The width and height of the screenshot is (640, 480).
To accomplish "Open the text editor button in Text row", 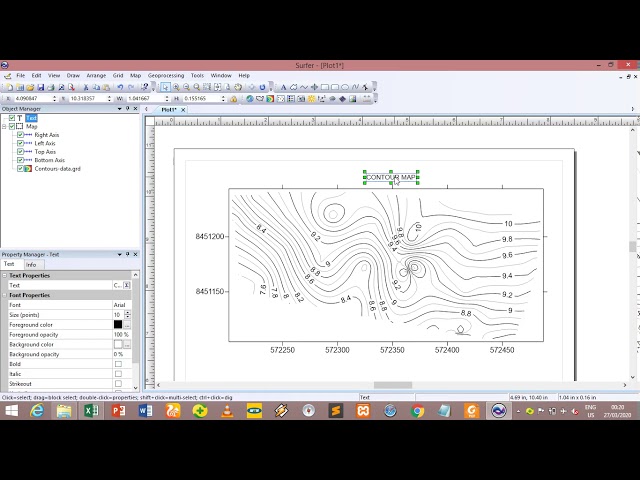I will (x=127, y=285).
